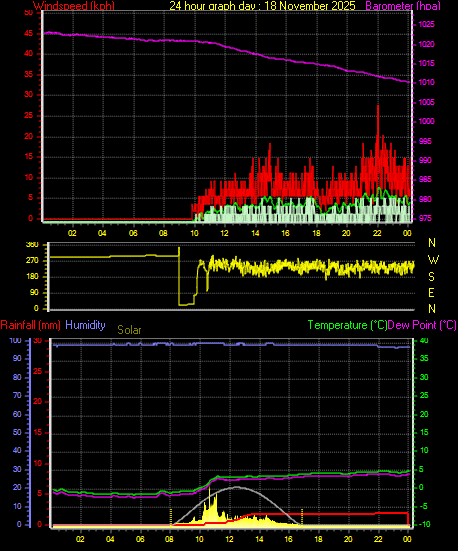Click the 80 humidity axis value
The image size is (458, 551).
click(x=17, y=377)
